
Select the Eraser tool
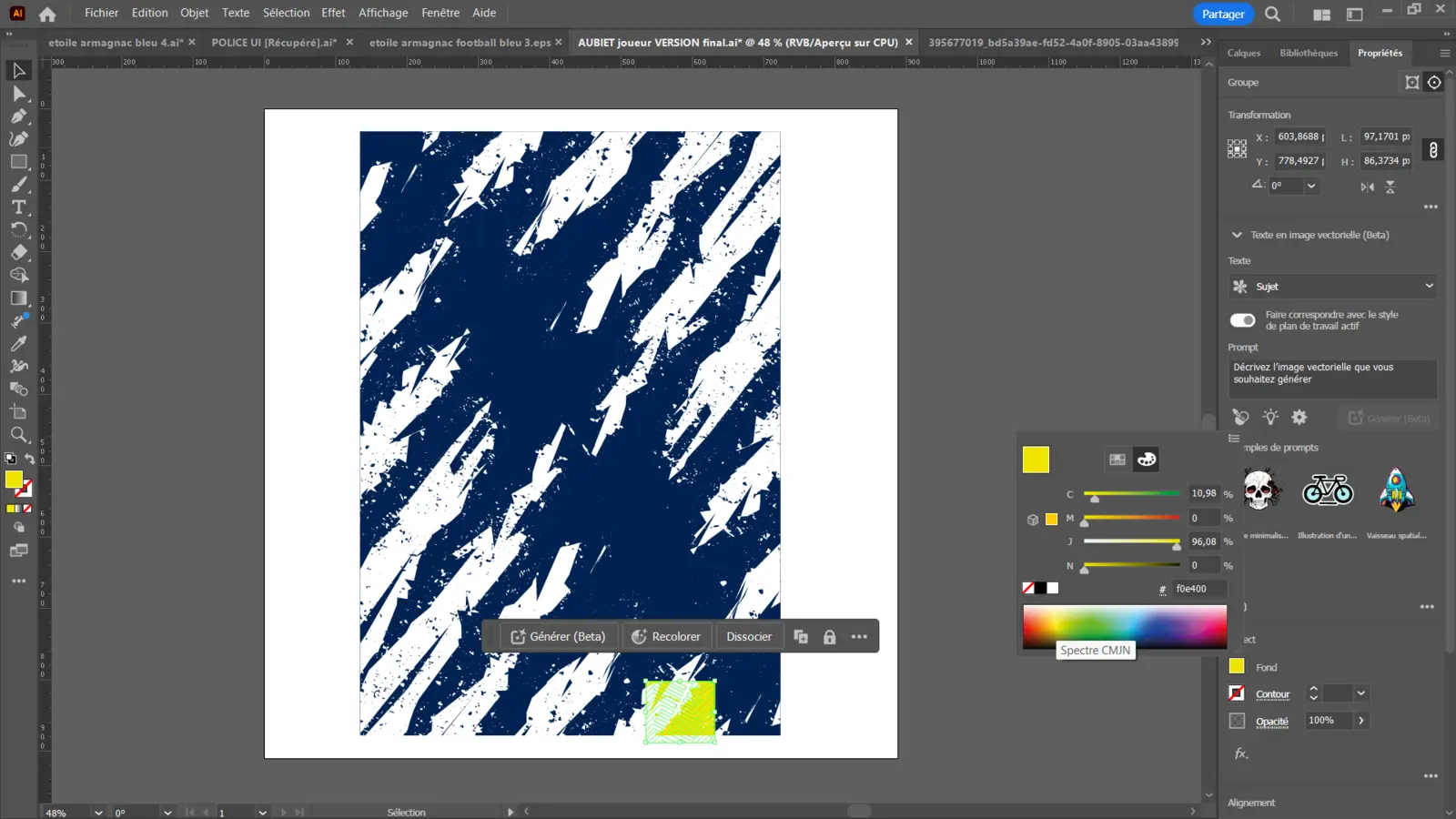pos(19,253)
